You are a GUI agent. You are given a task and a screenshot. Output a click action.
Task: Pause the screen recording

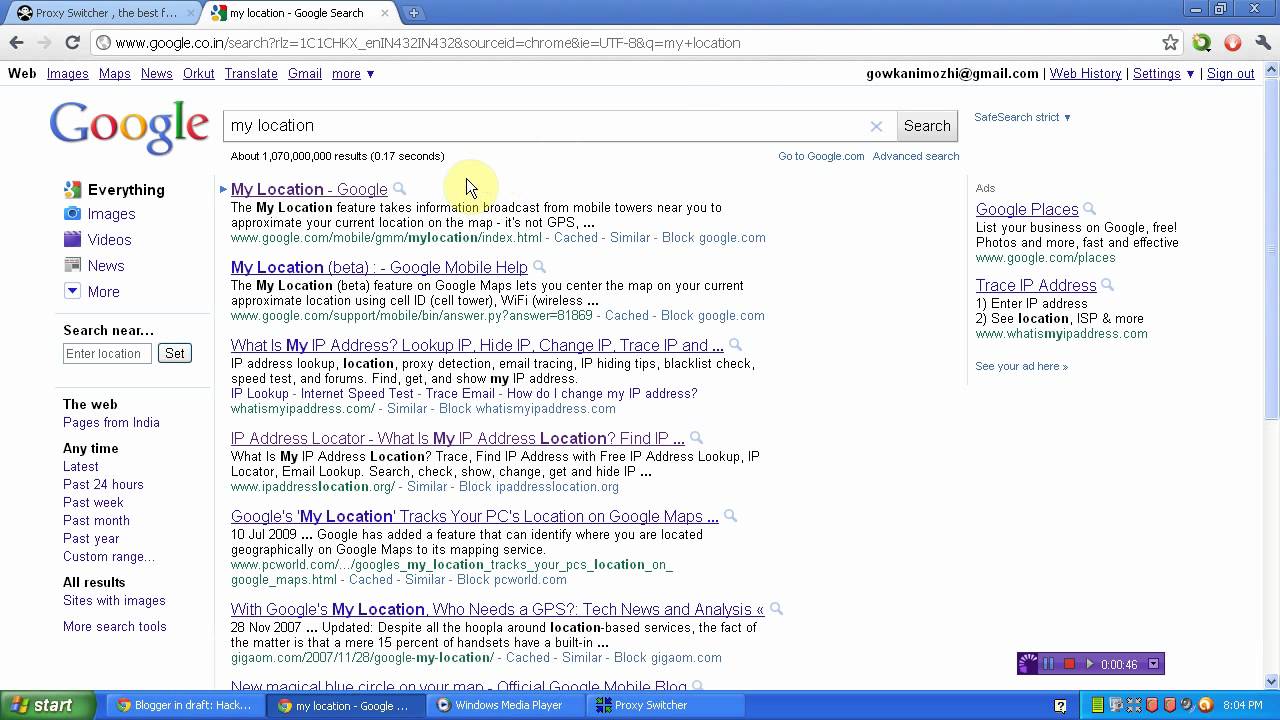(x=1048, y=664)
